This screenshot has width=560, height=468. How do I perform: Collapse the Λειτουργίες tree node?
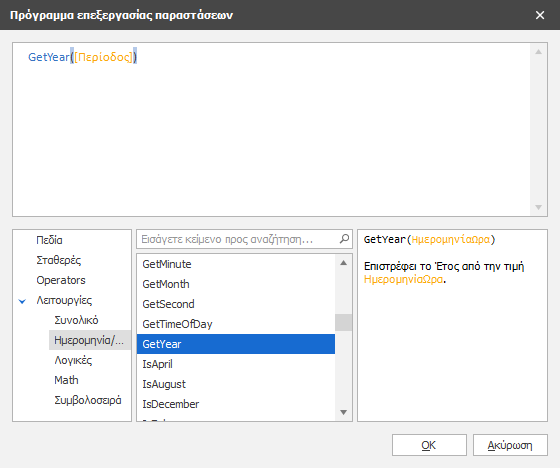click(22, 301)
